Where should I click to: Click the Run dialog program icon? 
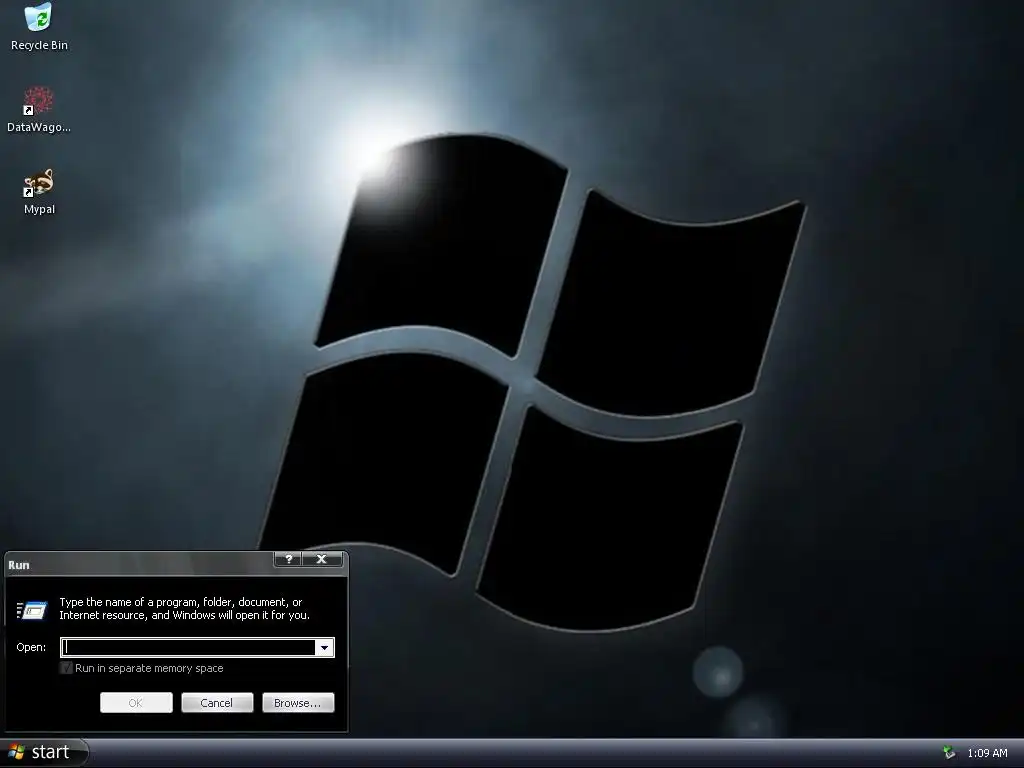point(32,610)
